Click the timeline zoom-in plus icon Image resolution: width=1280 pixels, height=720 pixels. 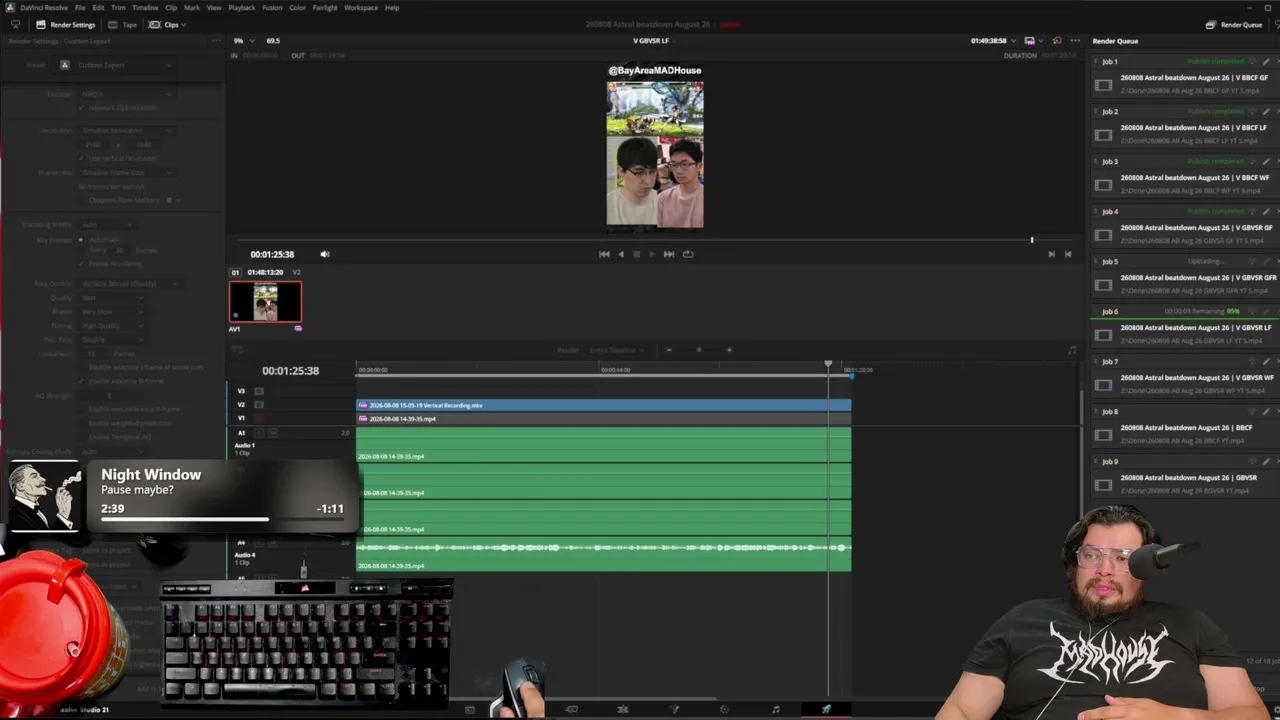click(729, 350)
